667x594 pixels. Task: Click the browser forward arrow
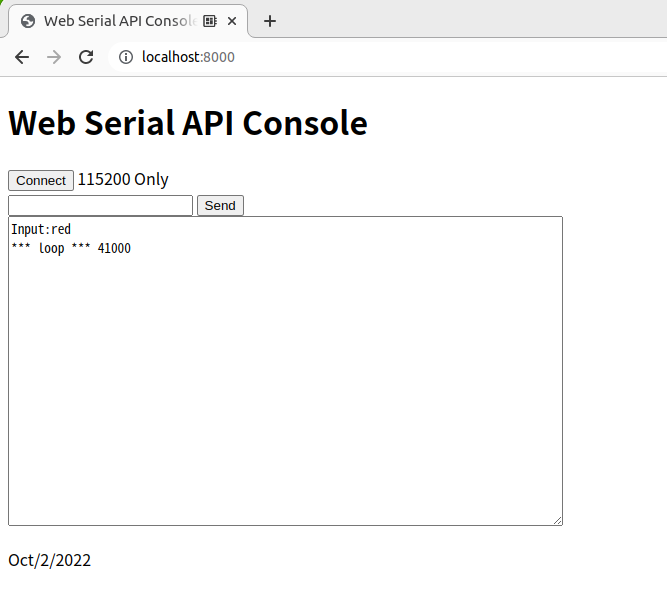(x=54, y=57)
